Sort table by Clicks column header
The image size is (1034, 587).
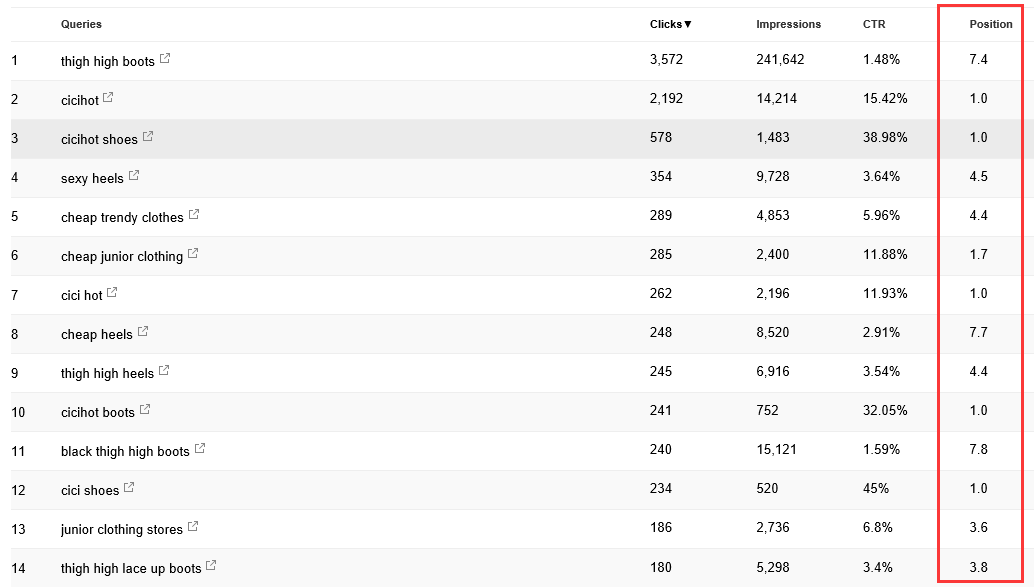pyautogui.click(x=671, y=24)
